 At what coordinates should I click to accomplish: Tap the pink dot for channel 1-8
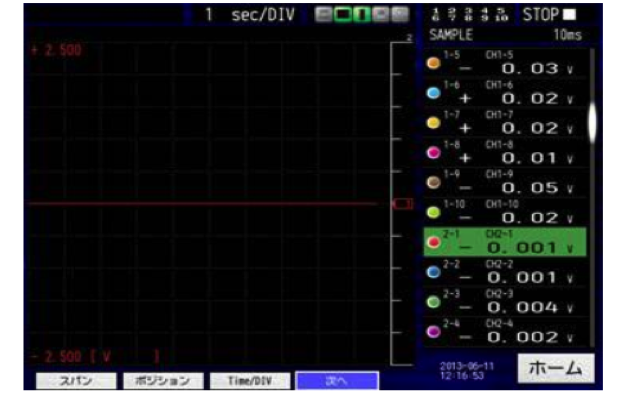(434, 153)
